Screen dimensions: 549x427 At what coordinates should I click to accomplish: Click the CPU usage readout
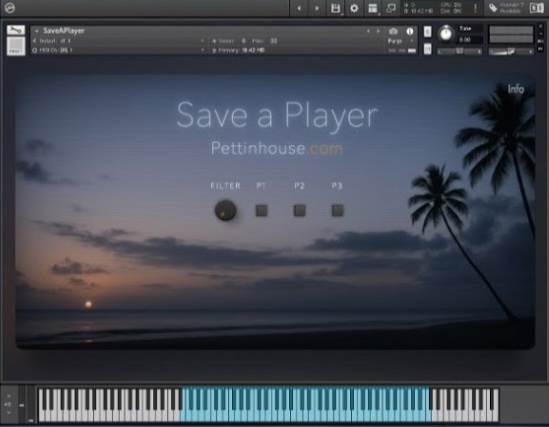(450, 5)
